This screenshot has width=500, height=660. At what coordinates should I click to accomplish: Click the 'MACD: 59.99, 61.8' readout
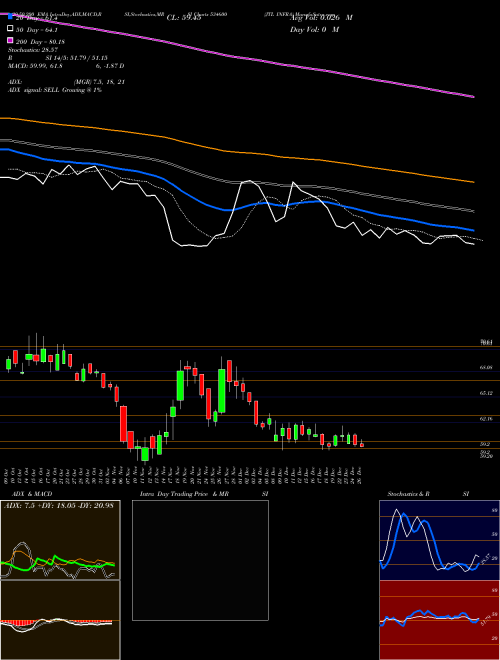tap(35, 66)
